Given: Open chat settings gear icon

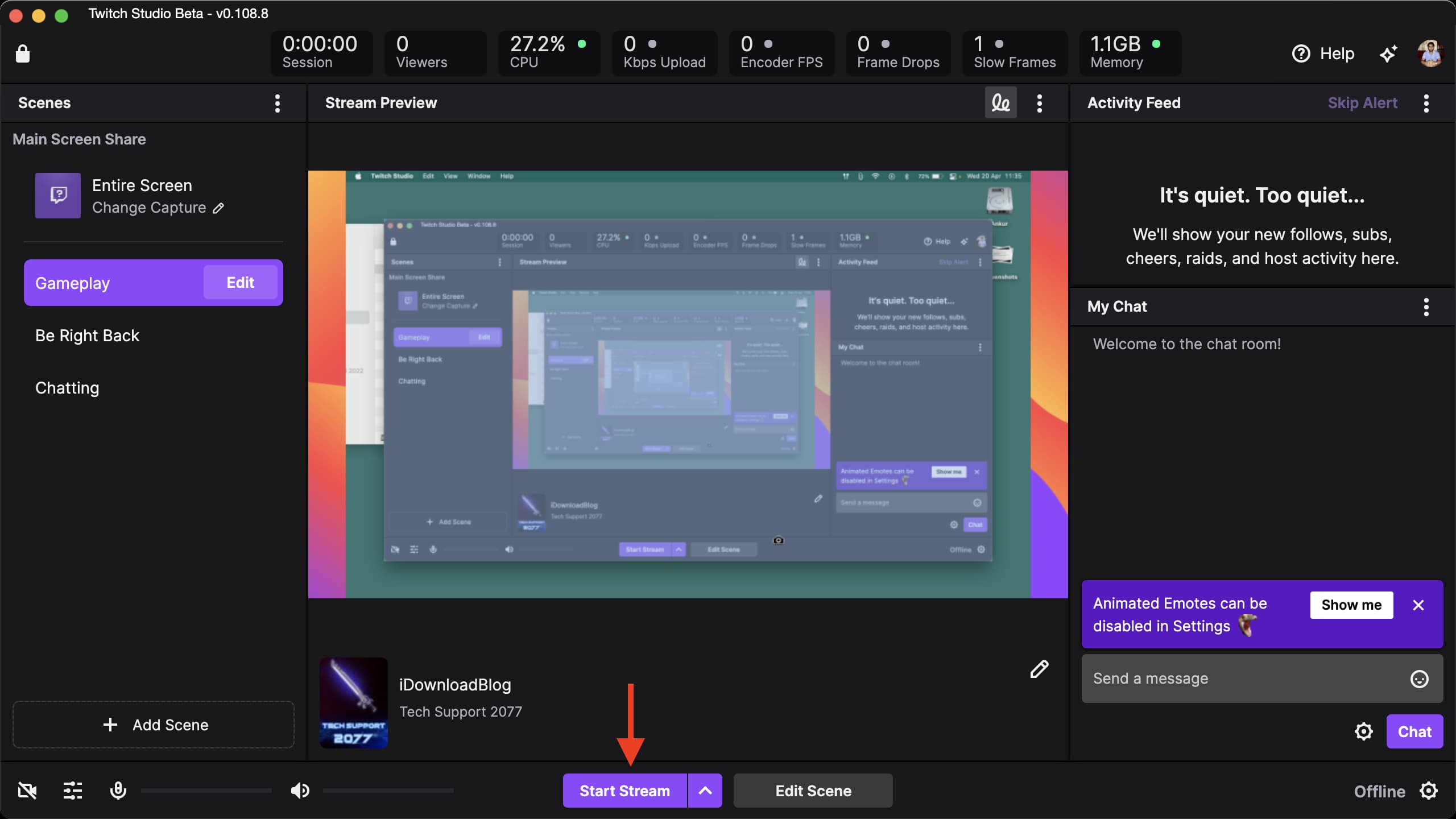Looking at the screenshot, I should [1364, 731].
